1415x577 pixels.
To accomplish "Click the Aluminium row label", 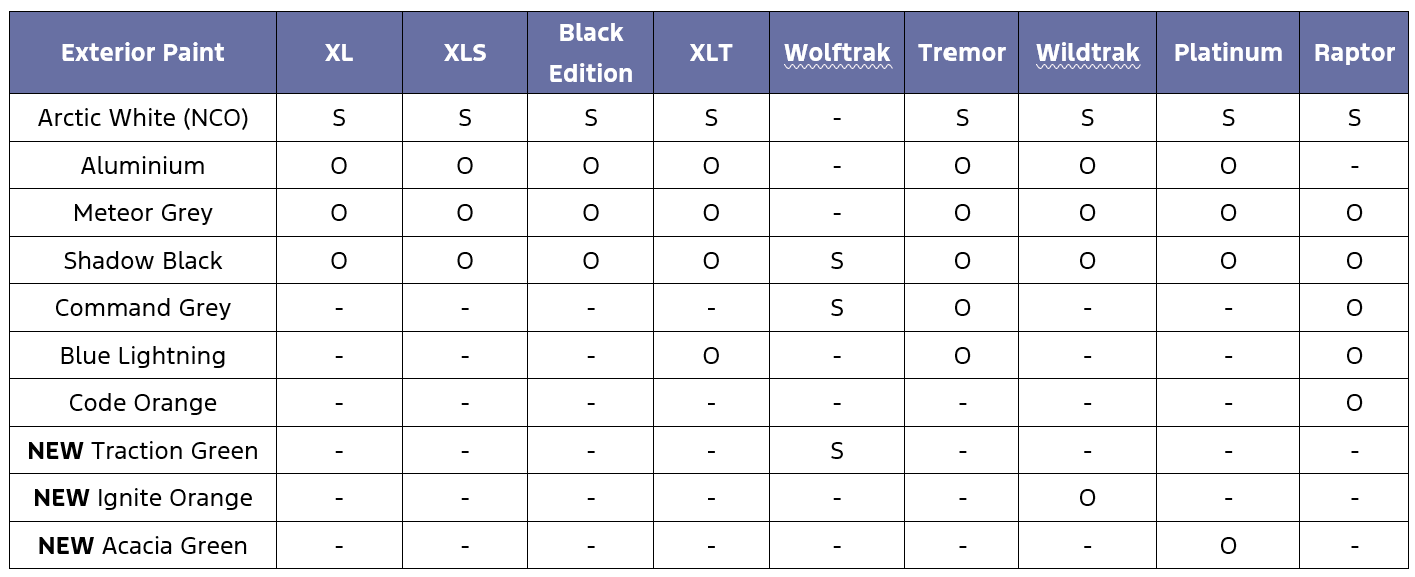I will pyautogui.click(x=143, y=166).
